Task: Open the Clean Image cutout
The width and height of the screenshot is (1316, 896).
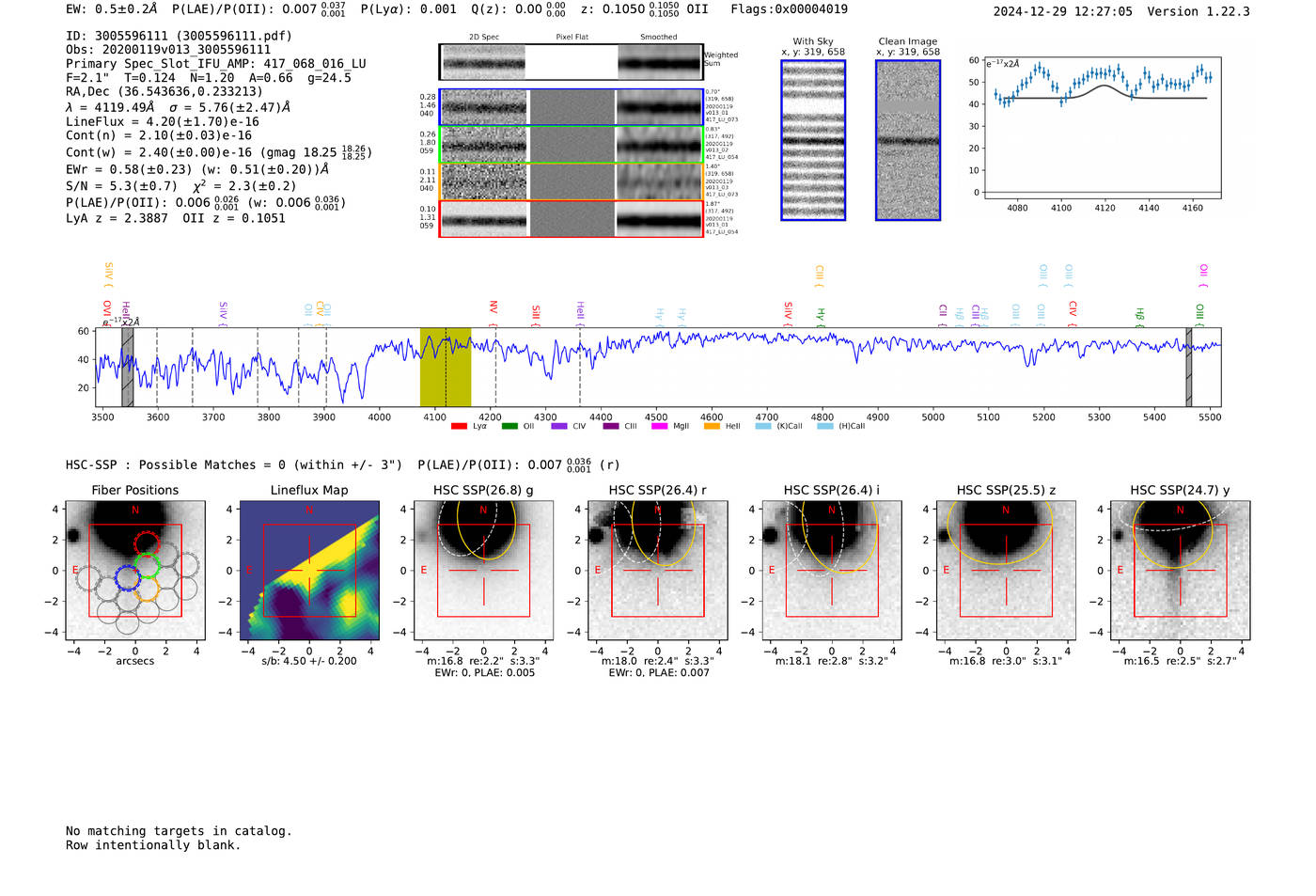Action: coord(907,140)
